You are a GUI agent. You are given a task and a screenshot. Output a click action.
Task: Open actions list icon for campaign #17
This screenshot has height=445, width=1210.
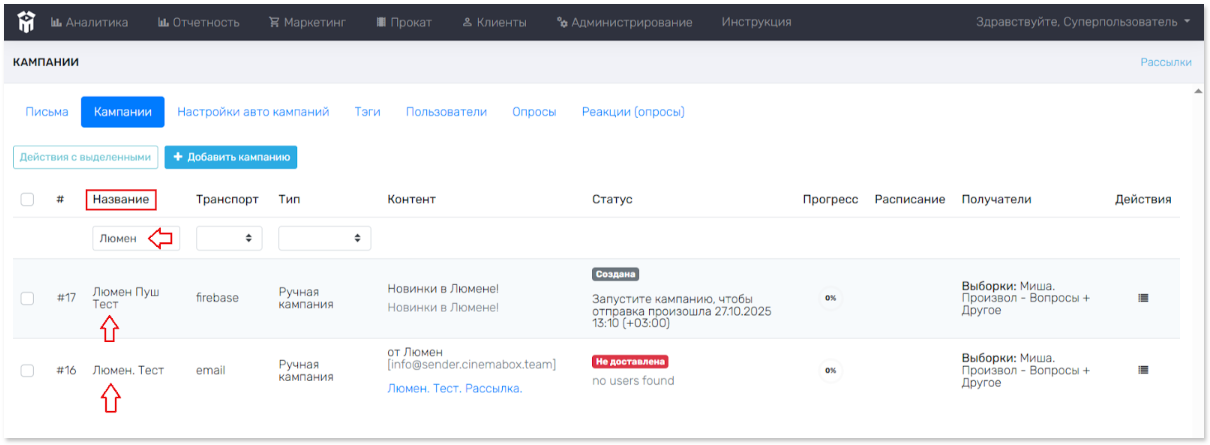(1143, 298)
